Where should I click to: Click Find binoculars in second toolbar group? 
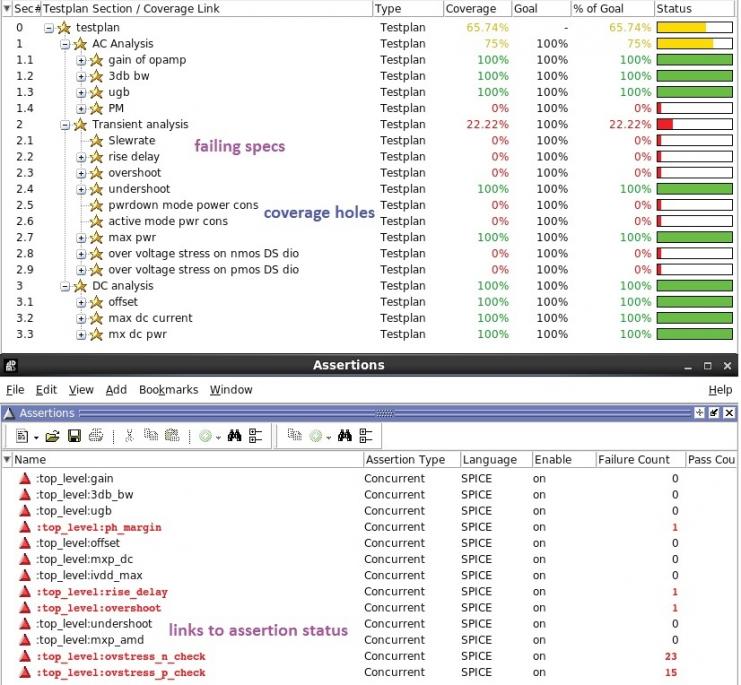click(345, 435)
